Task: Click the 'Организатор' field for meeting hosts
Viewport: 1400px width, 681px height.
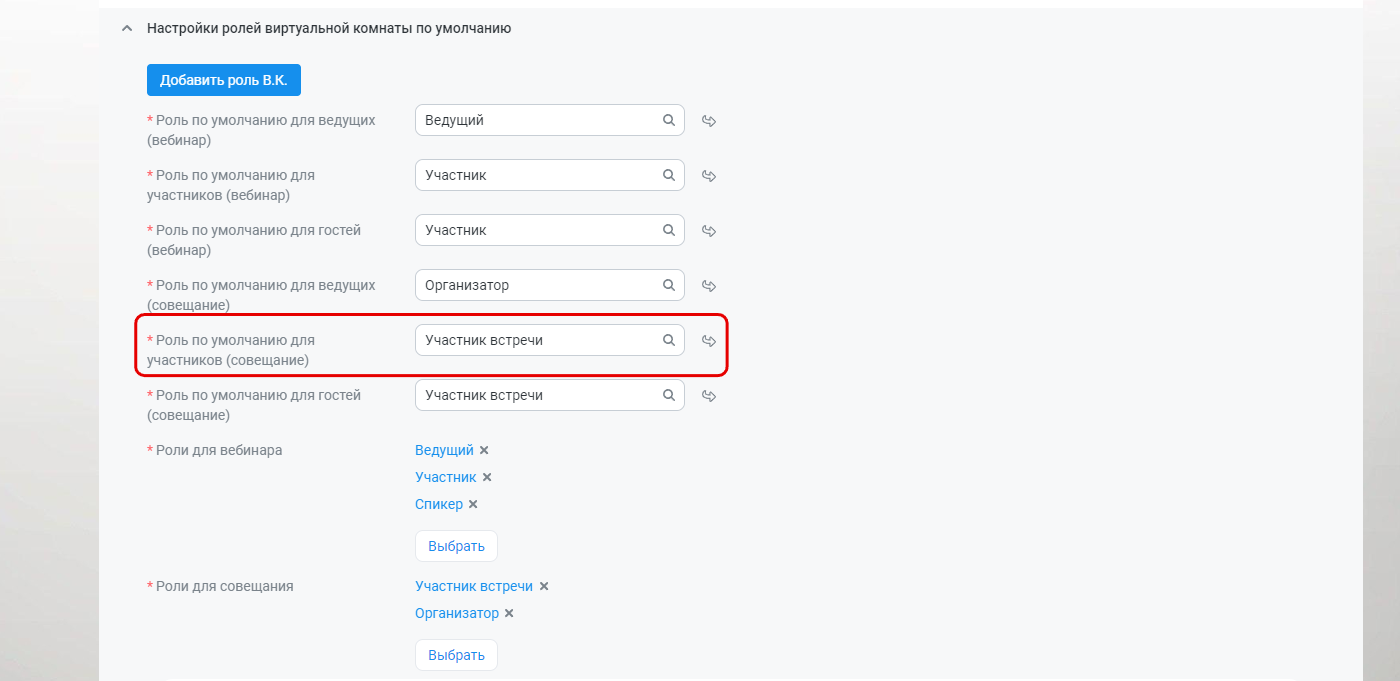Action: coord(550,285)
